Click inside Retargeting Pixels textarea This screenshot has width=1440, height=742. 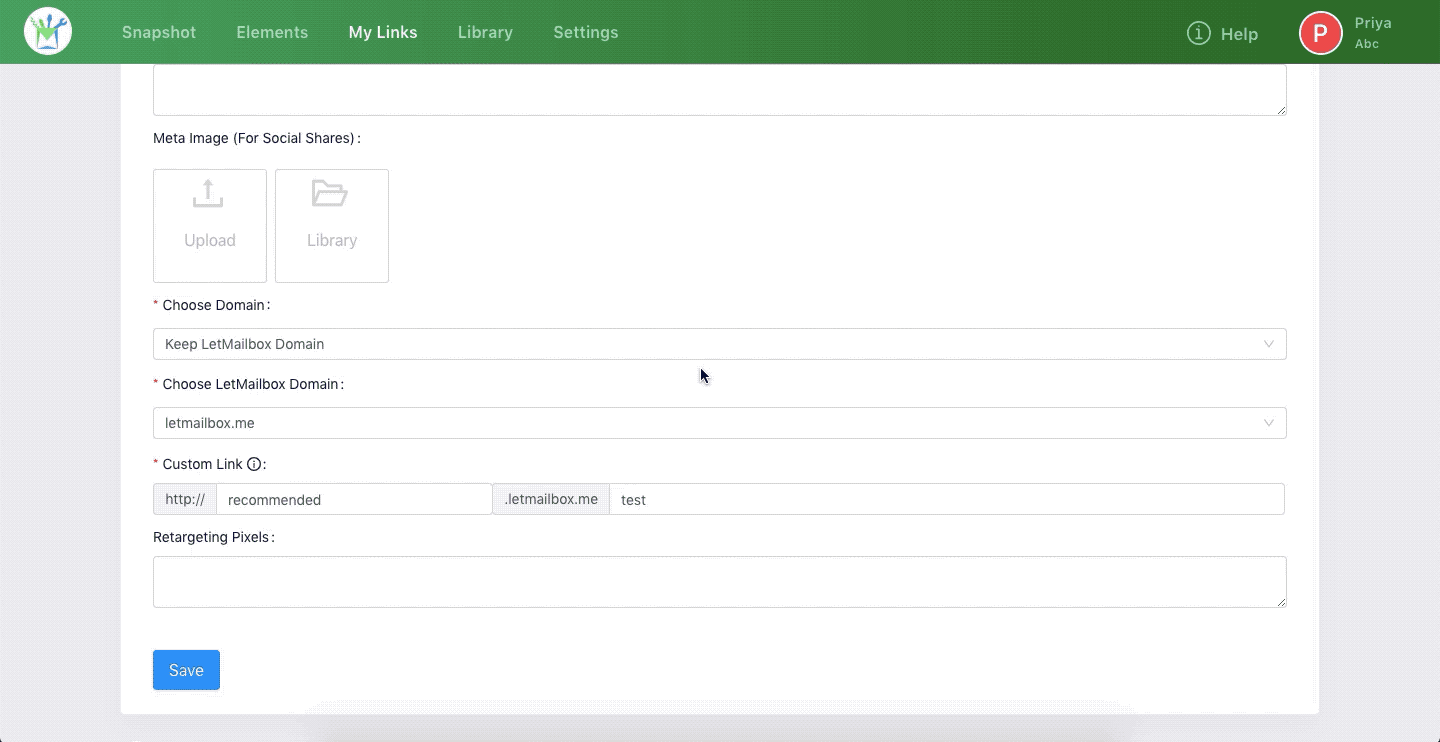click(x=720, y=582)
